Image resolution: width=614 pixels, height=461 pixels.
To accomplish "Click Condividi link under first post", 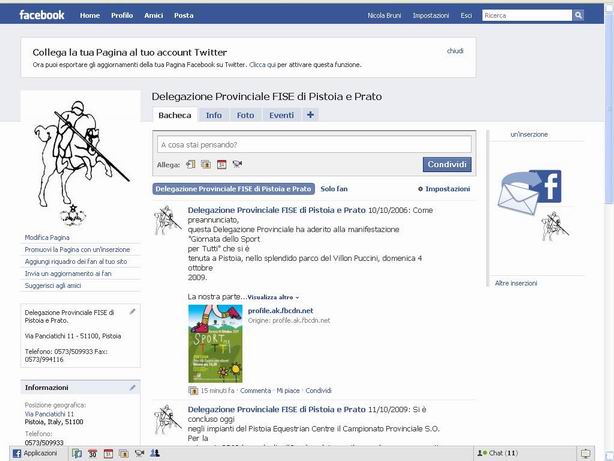I will tap(318, 390).
